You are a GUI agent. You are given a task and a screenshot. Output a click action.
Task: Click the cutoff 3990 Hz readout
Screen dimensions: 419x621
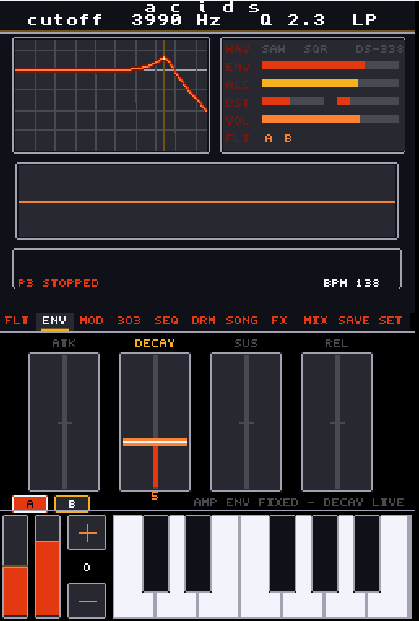(124, 20)
